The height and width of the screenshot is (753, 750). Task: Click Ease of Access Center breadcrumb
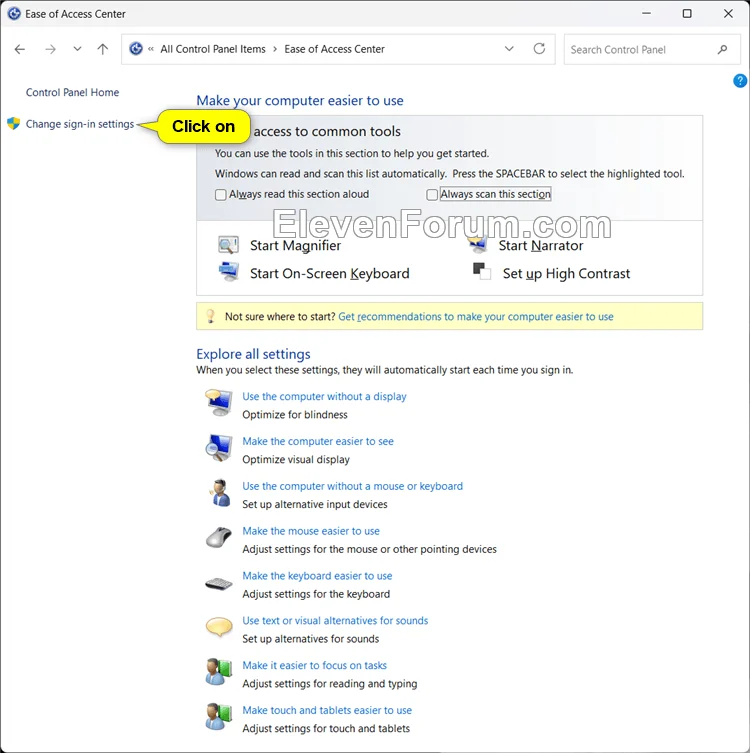coord(334,49)
